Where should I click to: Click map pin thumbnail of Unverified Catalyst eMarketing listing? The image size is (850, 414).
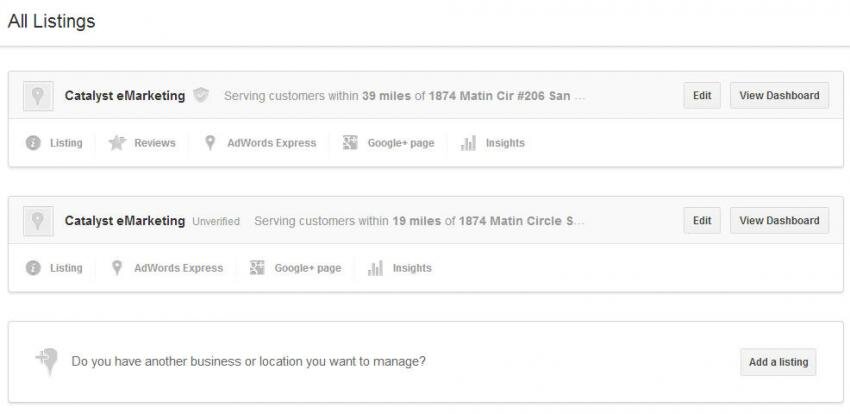[38, 221]
